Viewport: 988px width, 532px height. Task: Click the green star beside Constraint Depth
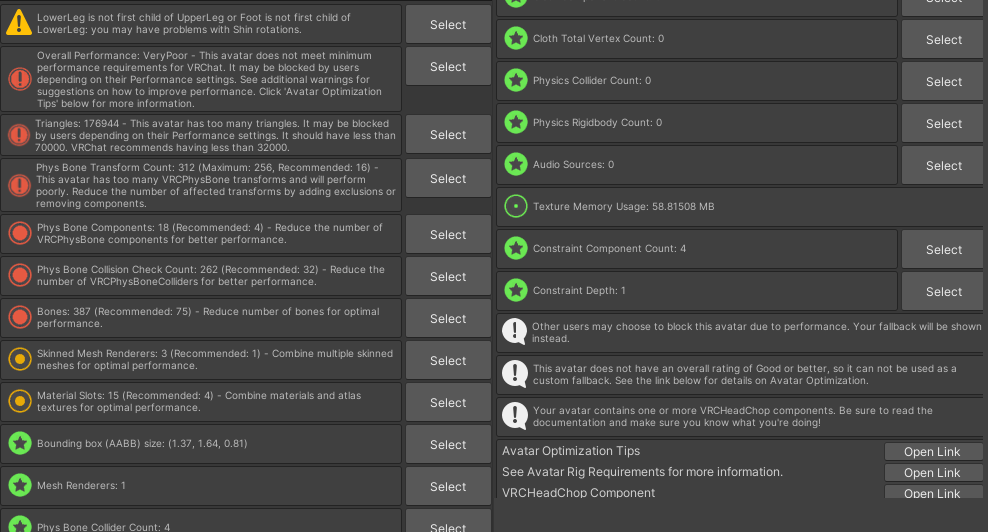515,291
